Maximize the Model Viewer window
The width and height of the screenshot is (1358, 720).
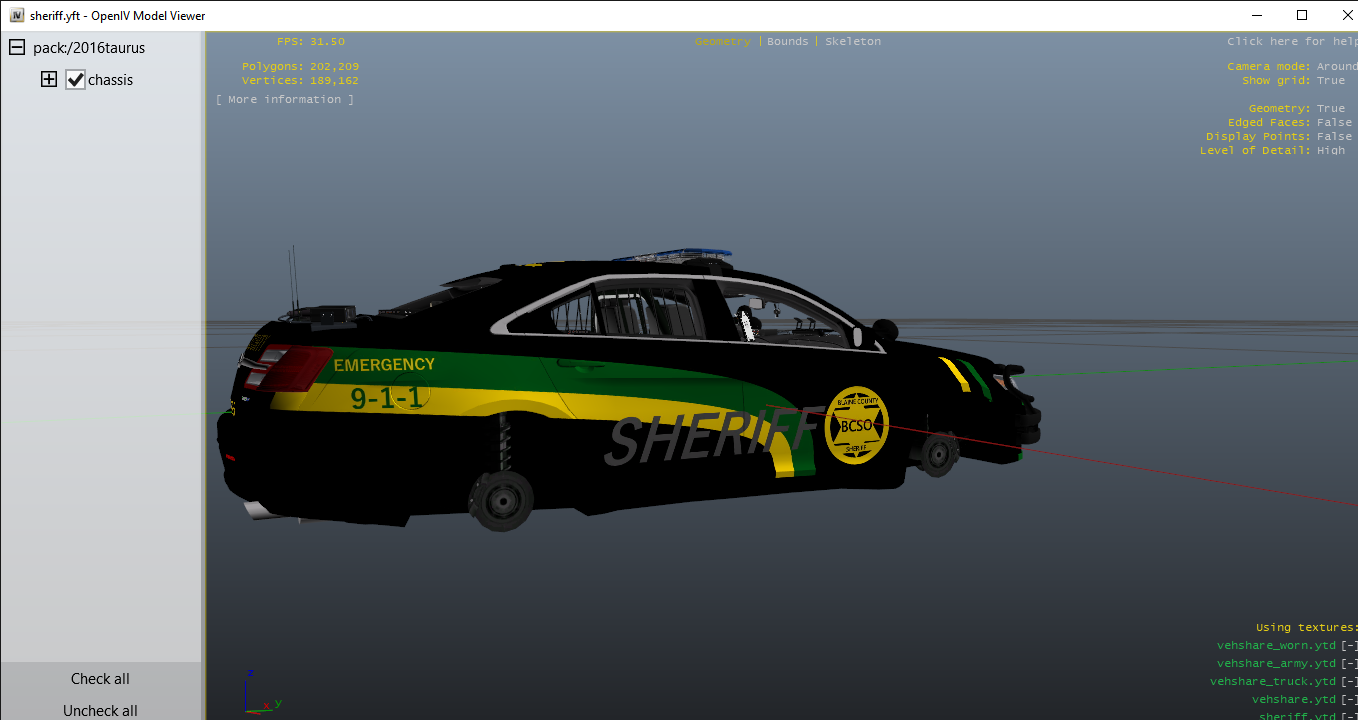pyautogui.click(x=1301, y=15)
